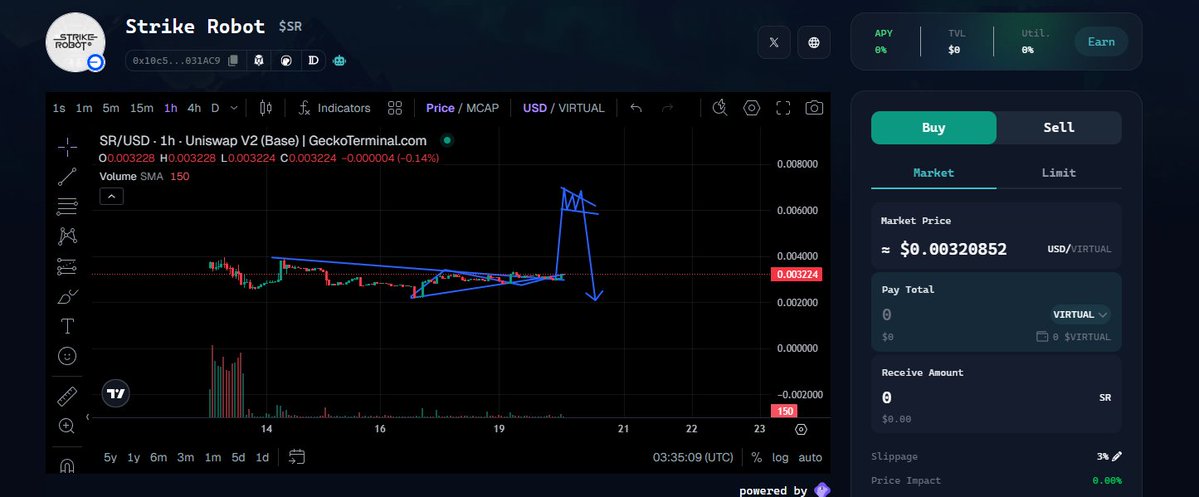The width and height of the screenshot is (1199, 497).
Task: Open the CoinGecko link icon
Action: click(x=286, y=60)
